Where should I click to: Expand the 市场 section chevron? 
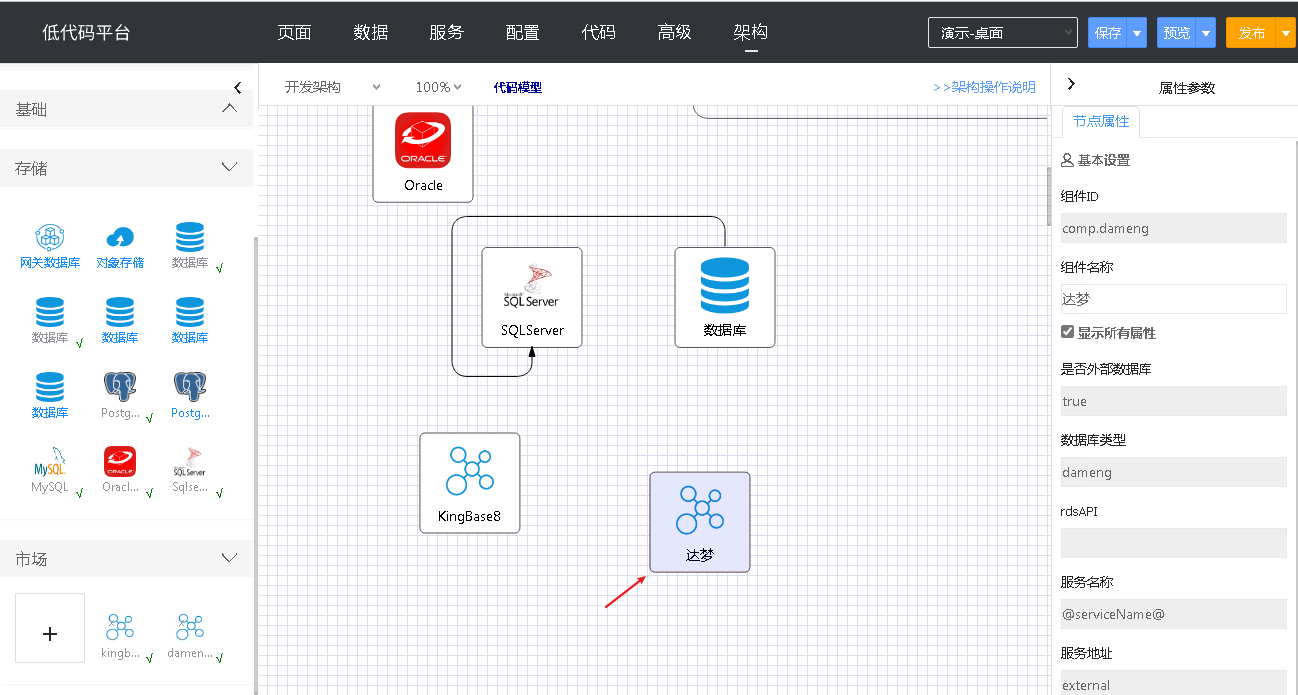point(229,557)
